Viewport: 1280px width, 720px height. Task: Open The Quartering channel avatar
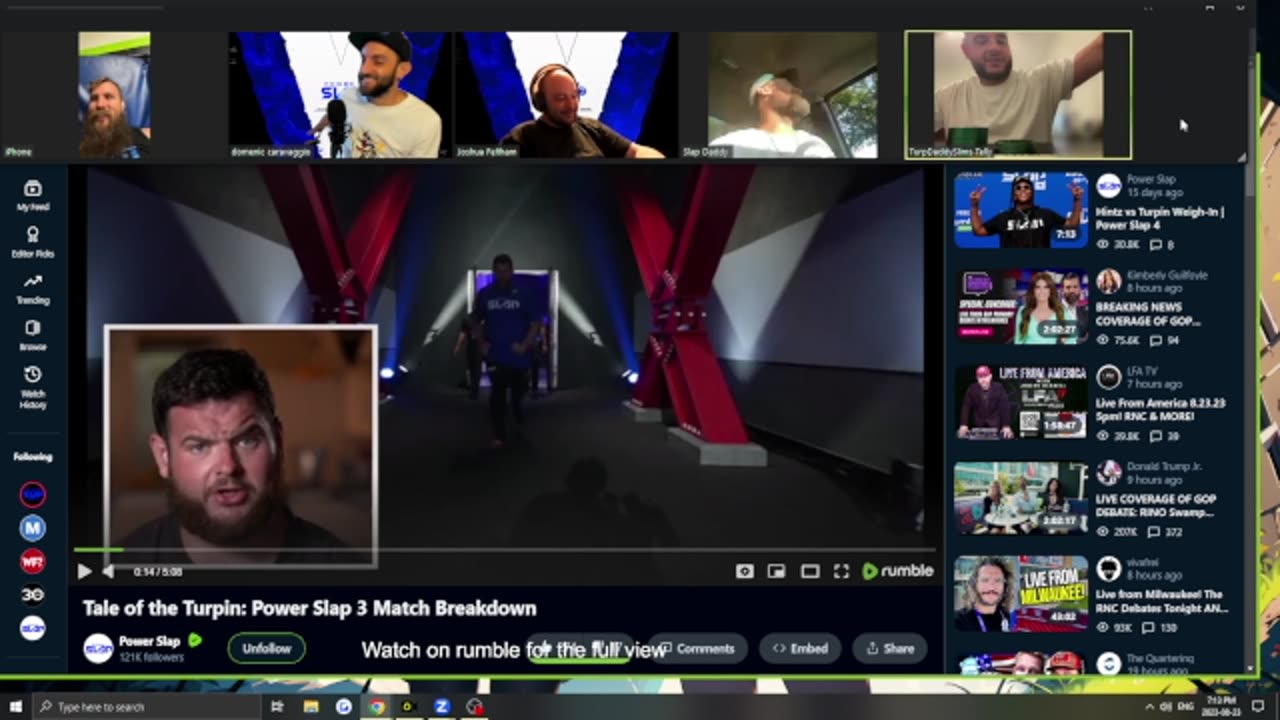click(x=1108, y=664)
